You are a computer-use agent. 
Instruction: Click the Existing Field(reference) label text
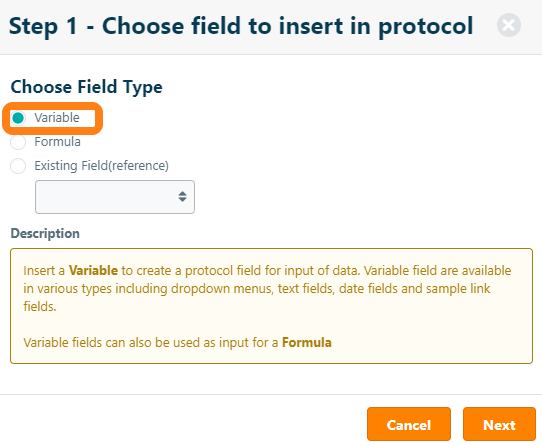(101, 166)
